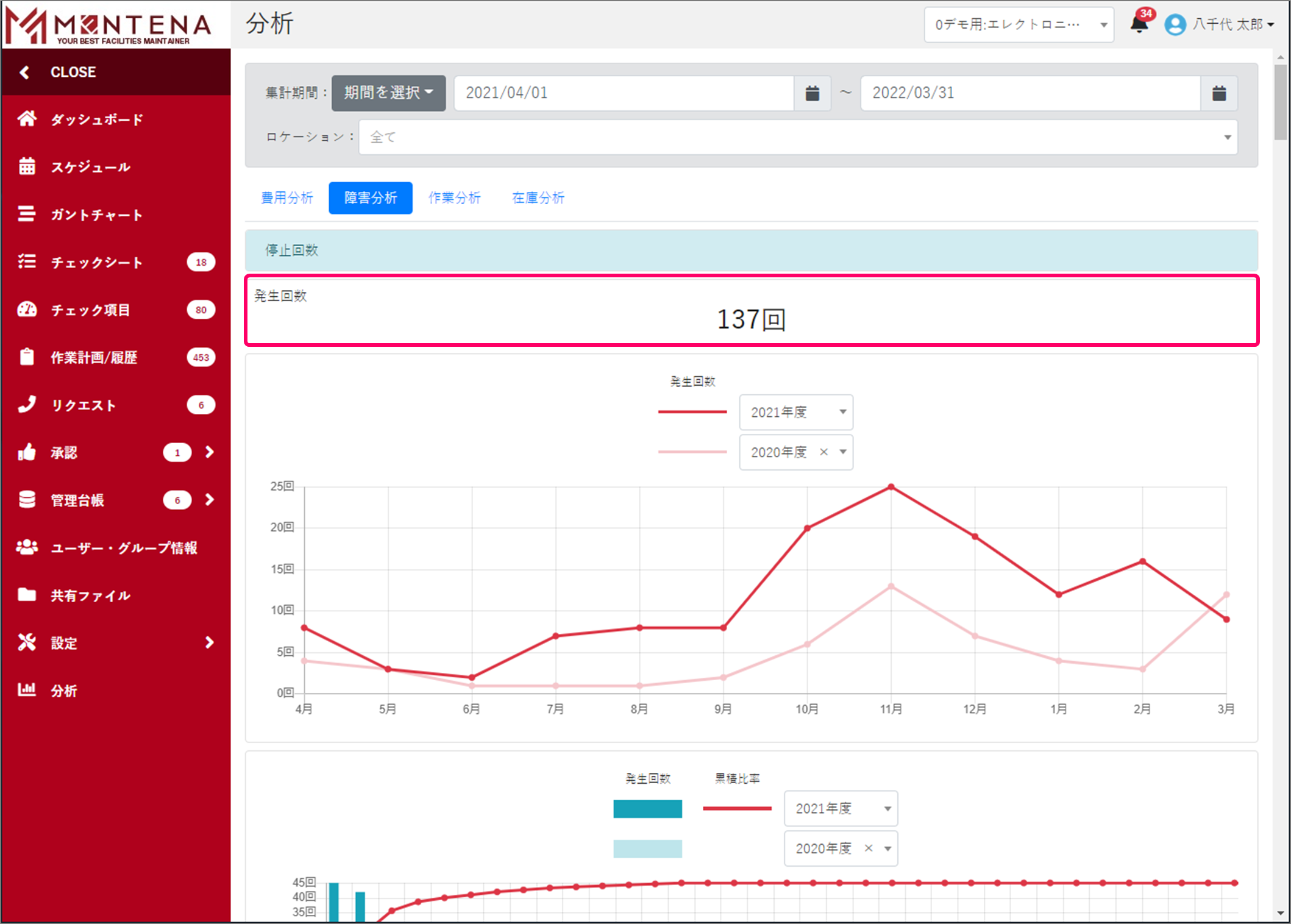Viewport: 1291px width, 924px height.
Task: Clear 2020年度 in the bar chart selector
Action: click(x=869, y=848)
